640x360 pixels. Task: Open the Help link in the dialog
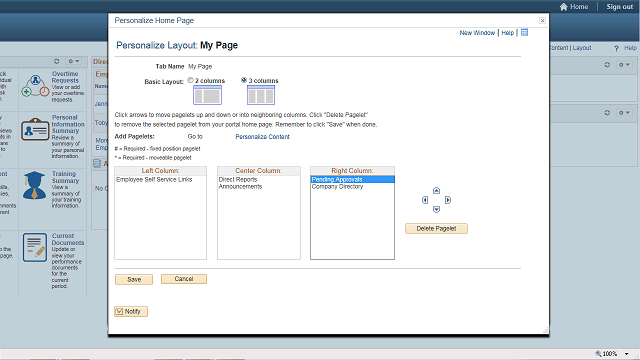(x=507, y=33)
